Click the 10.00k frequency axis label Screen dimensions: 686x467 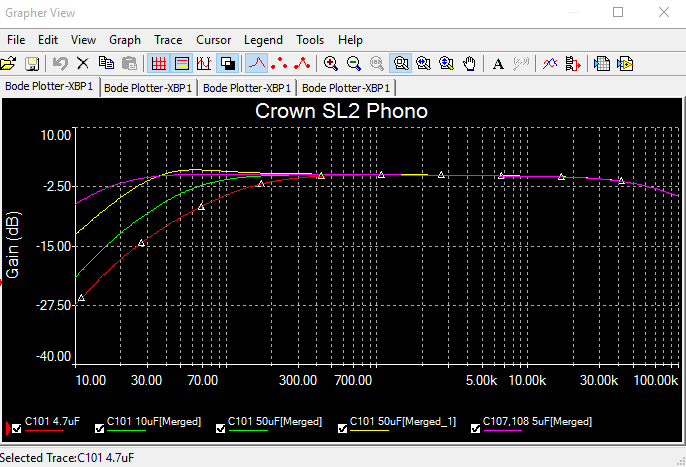tap(527, 380)
